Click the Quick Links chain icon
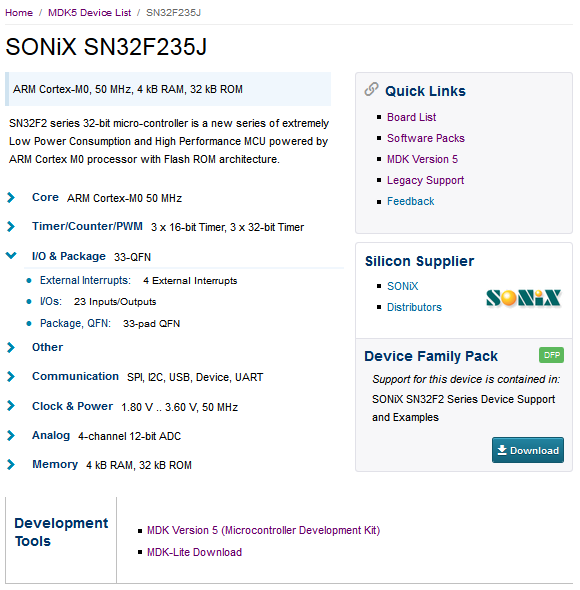The height and width of the screenshot is (590, 580). coord(371,89)
